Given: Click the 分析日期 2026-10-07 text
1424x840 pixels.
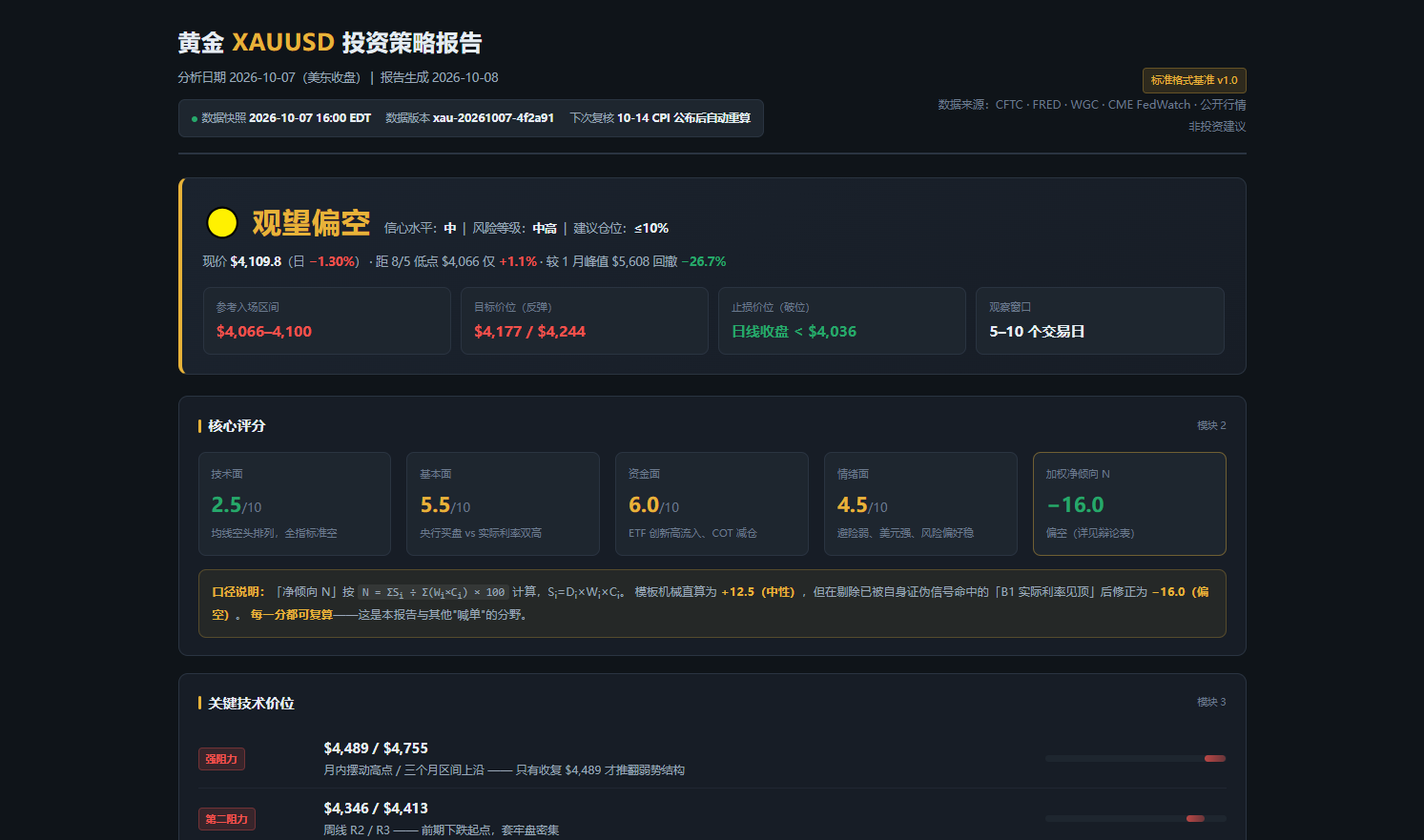Looking at the screenshot, I should (x=269, y=77).
